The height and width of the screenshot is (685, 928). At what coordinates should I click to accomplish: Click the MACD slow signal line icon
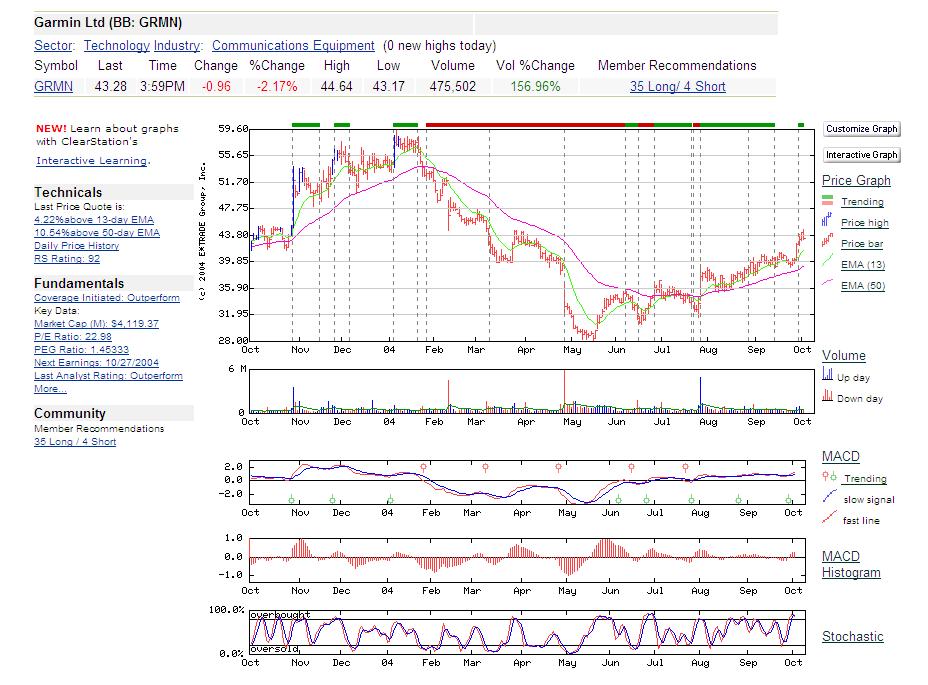[x=827, y=498]
